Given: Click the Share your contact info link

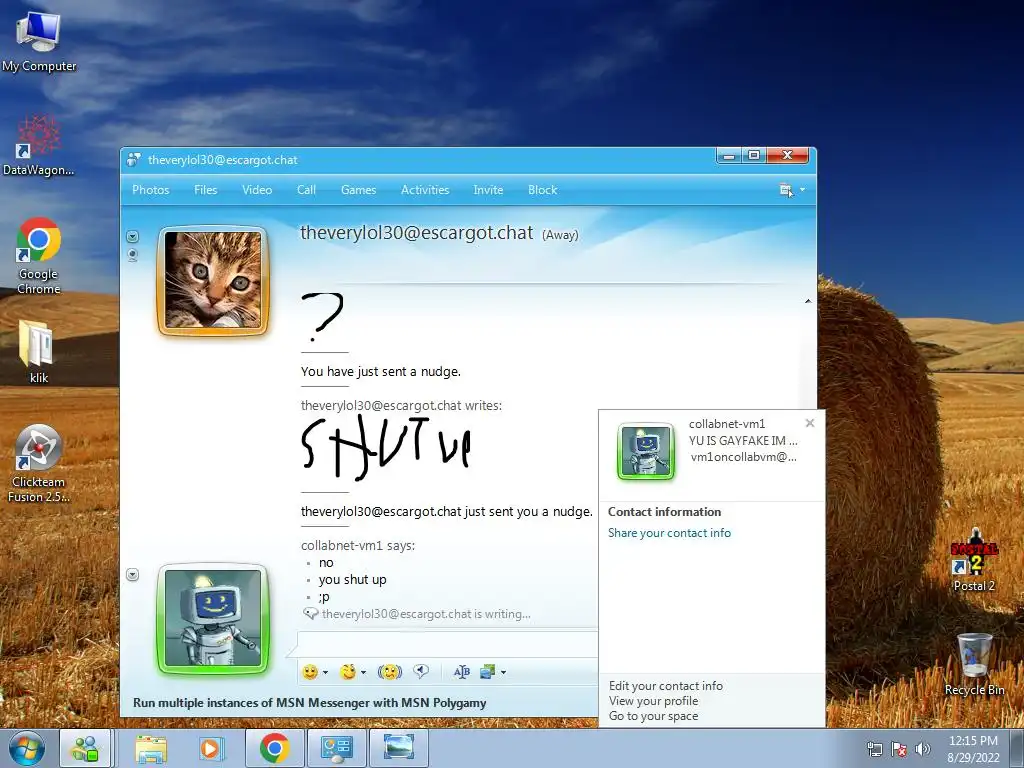Looking at the screenshot, I should tap(669, 533).
